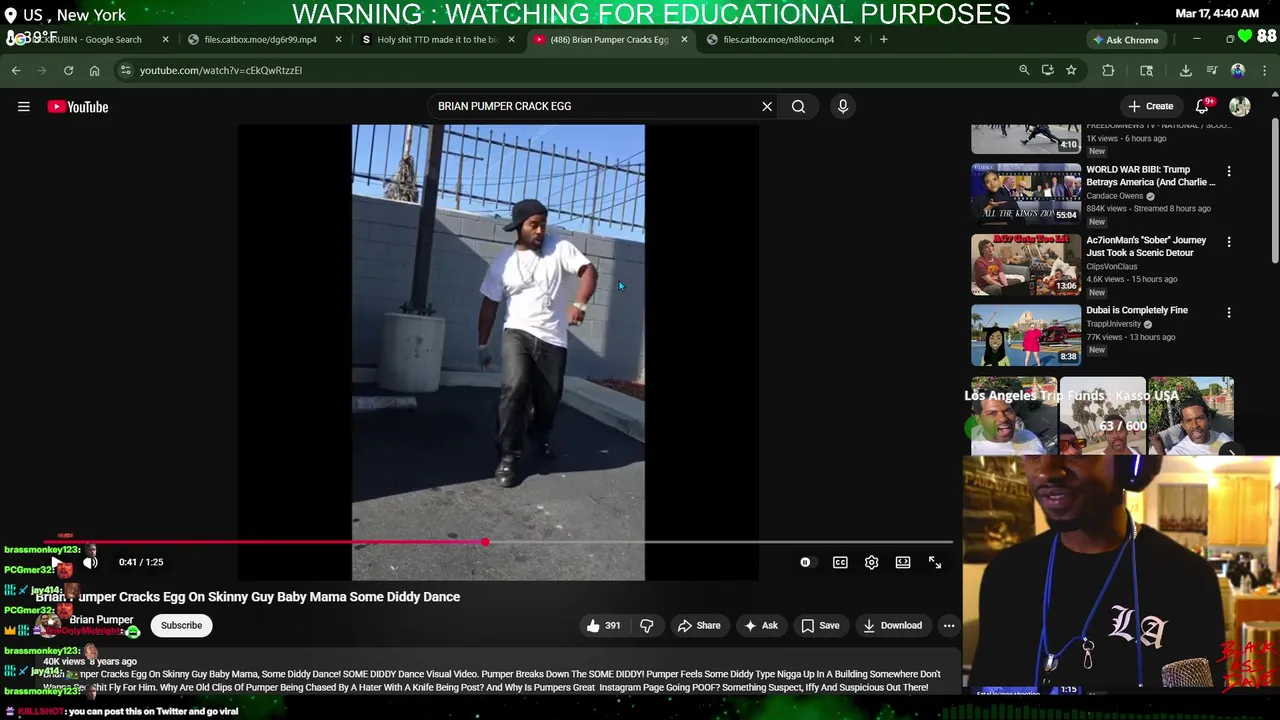Screen dimensions: 1280x720
Task: Close the dg6r99.mp4 tab
Action: coord(338,39)
